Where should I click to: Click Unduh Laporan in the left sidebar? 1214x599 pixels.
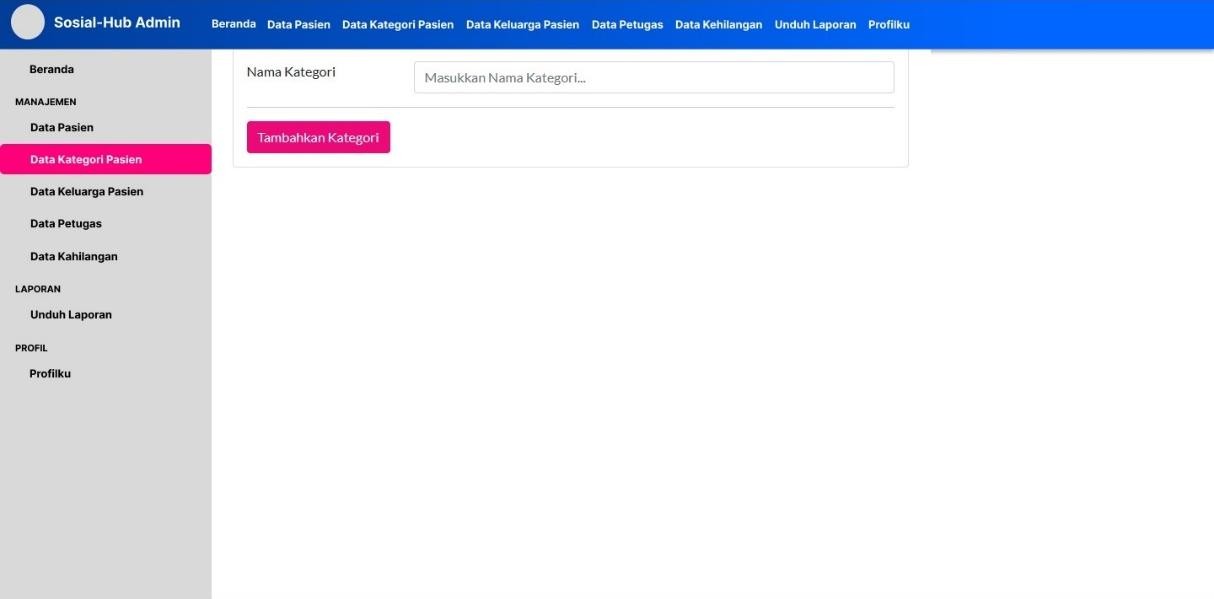(71, 315)
